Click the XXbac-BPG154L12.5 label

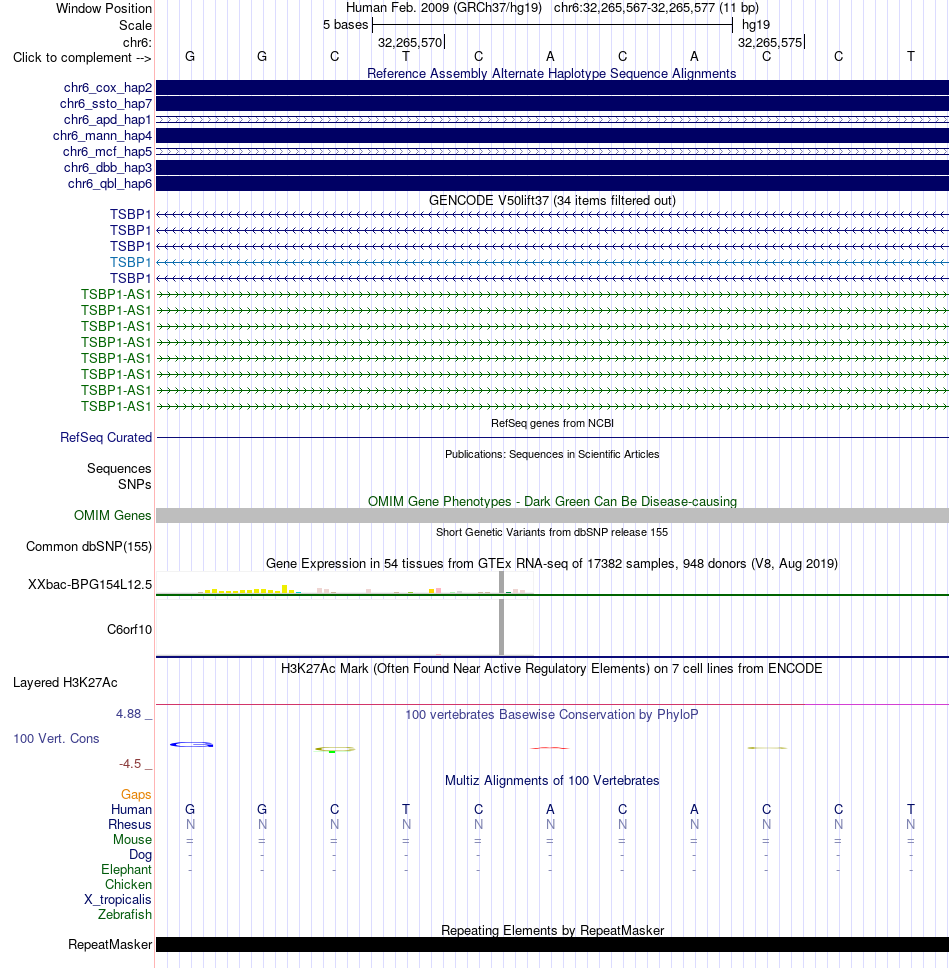point(90,584)
